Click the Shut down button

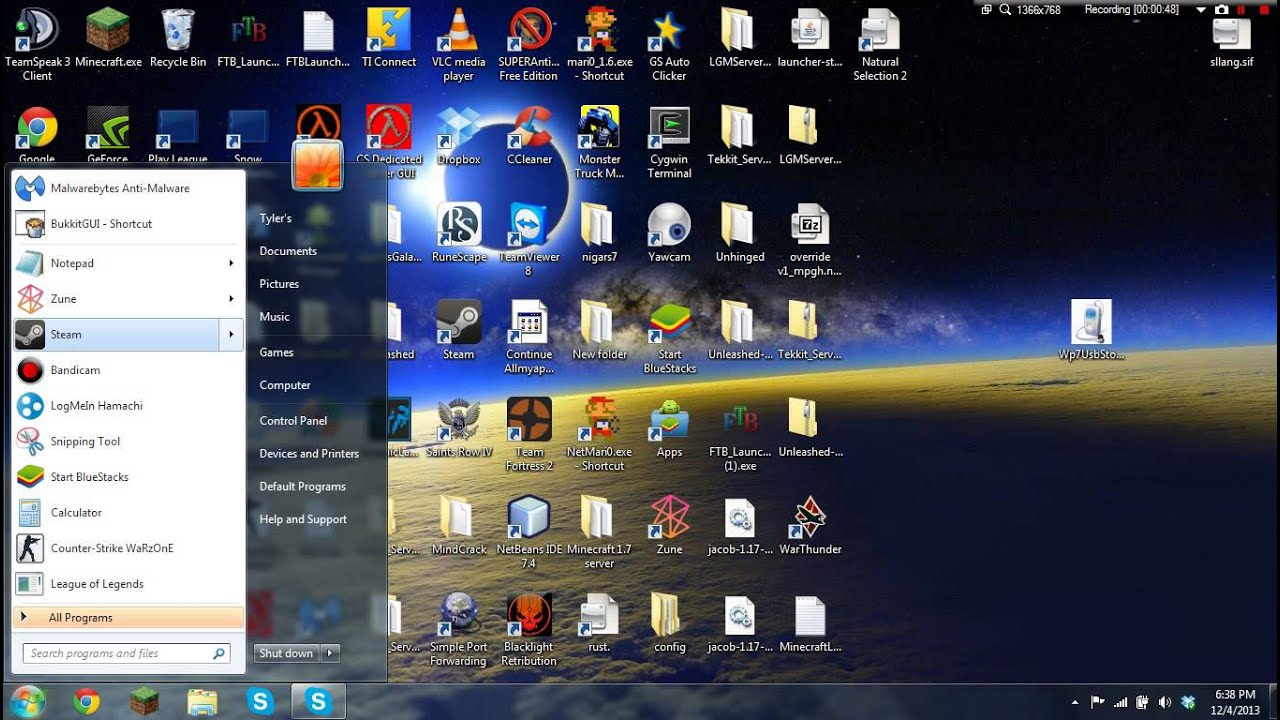pos(287,653)
